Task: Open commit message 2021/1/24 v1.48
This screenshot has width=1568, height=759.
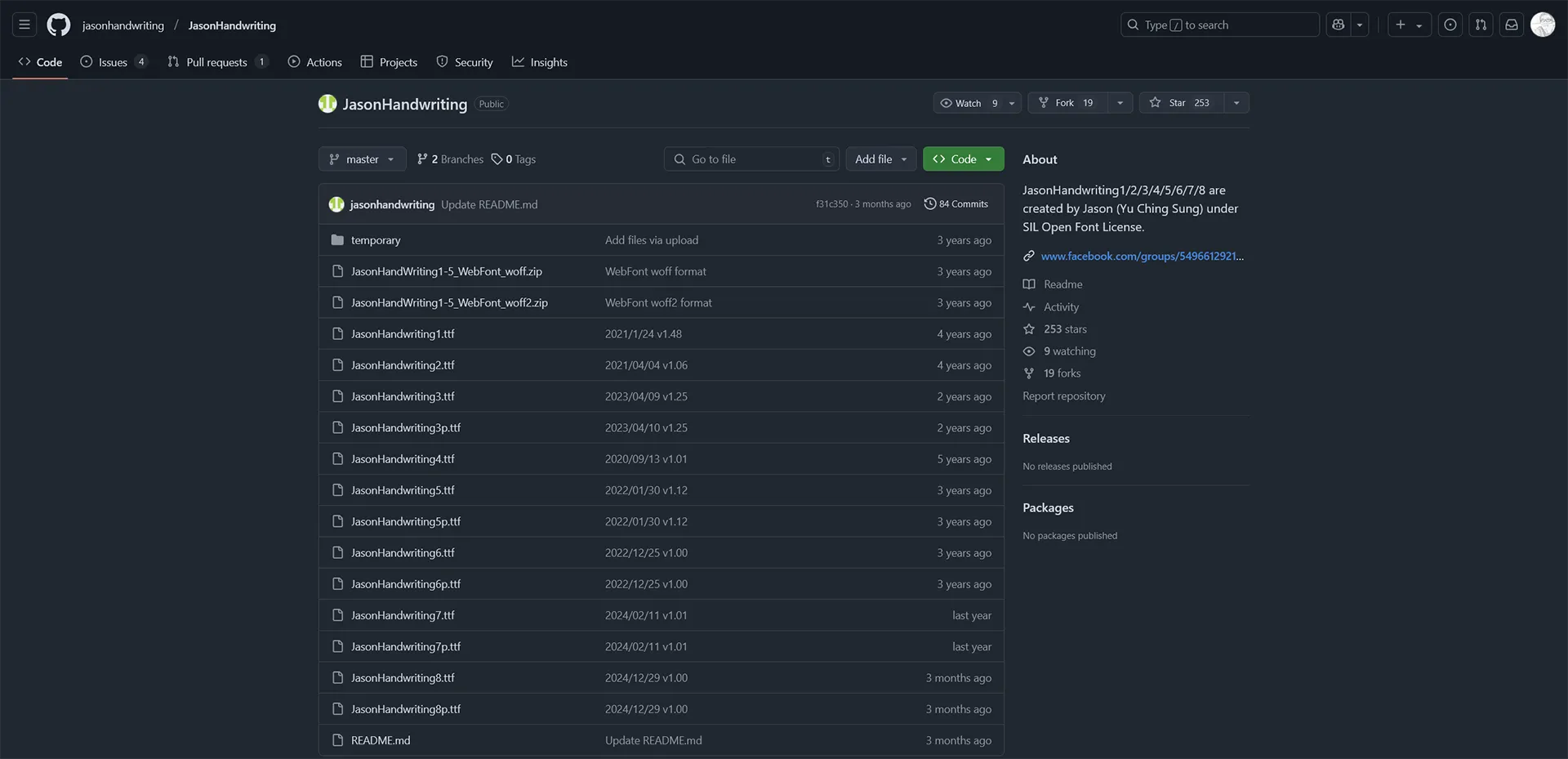Action: coord(644,334)
